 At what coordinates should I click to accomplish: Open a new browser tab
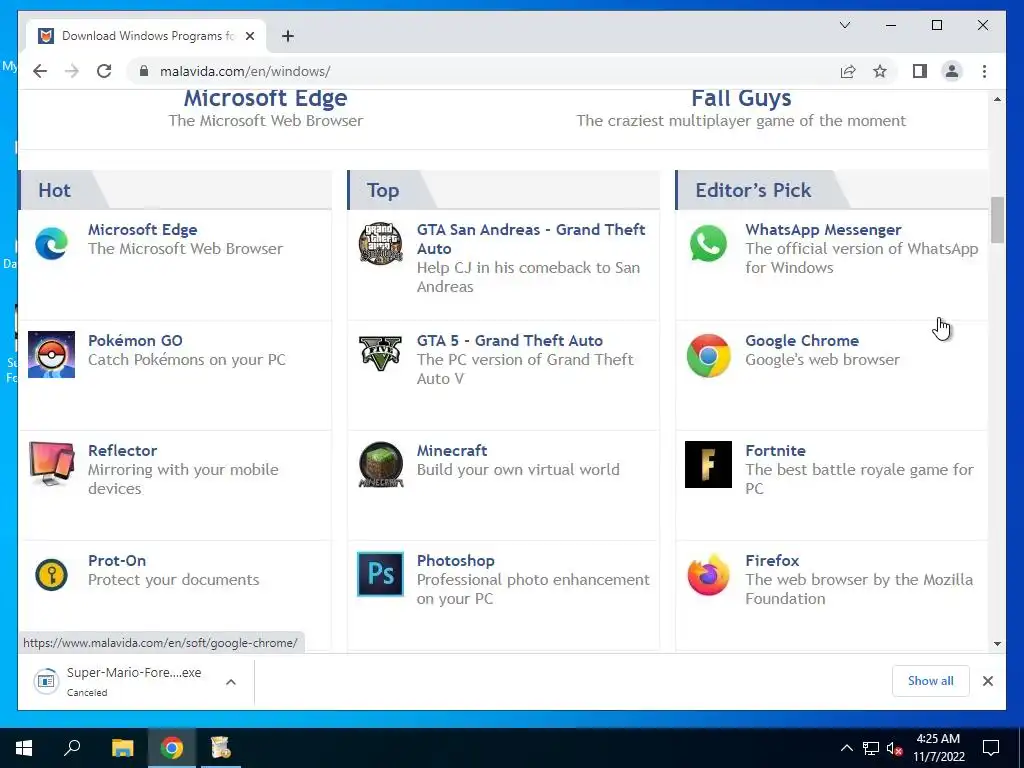[x=288, y=36]
